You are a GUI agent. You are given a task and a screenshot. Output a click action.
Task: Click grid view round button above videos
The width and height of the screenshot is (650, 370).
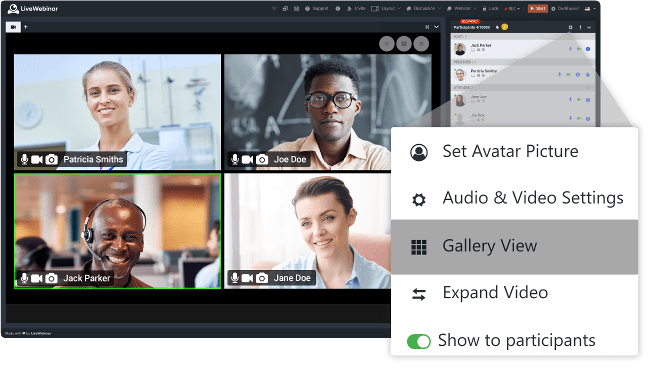pos(404,44)
